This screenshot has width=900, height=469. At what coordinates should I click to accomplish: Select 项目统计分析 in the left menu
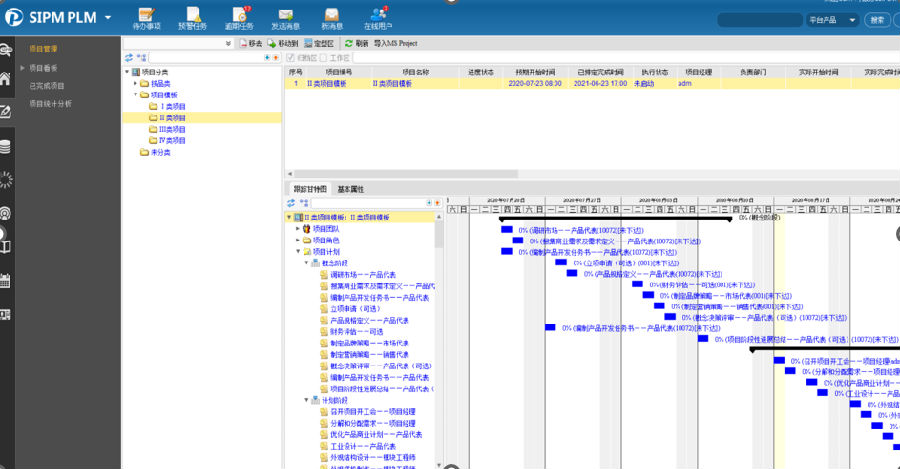50,103
